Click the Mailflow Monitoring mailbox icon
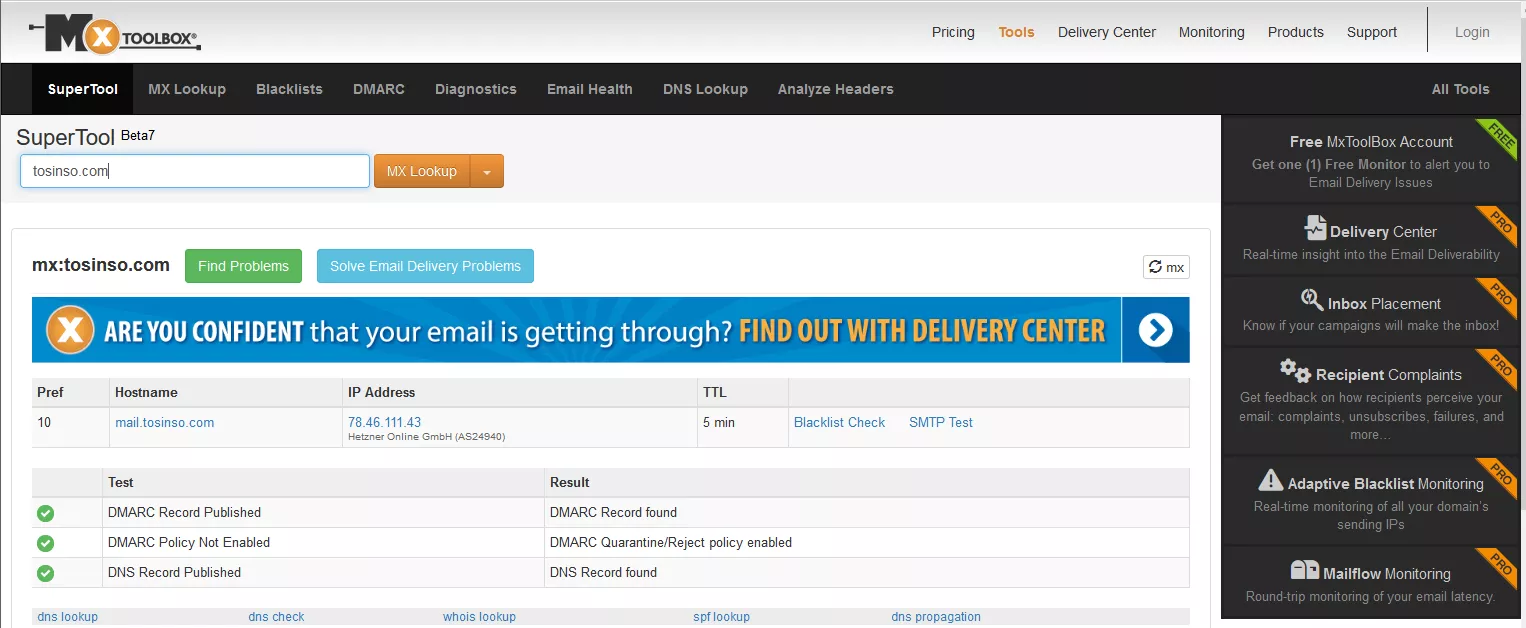The image size is (1526, 628). 1304,570
